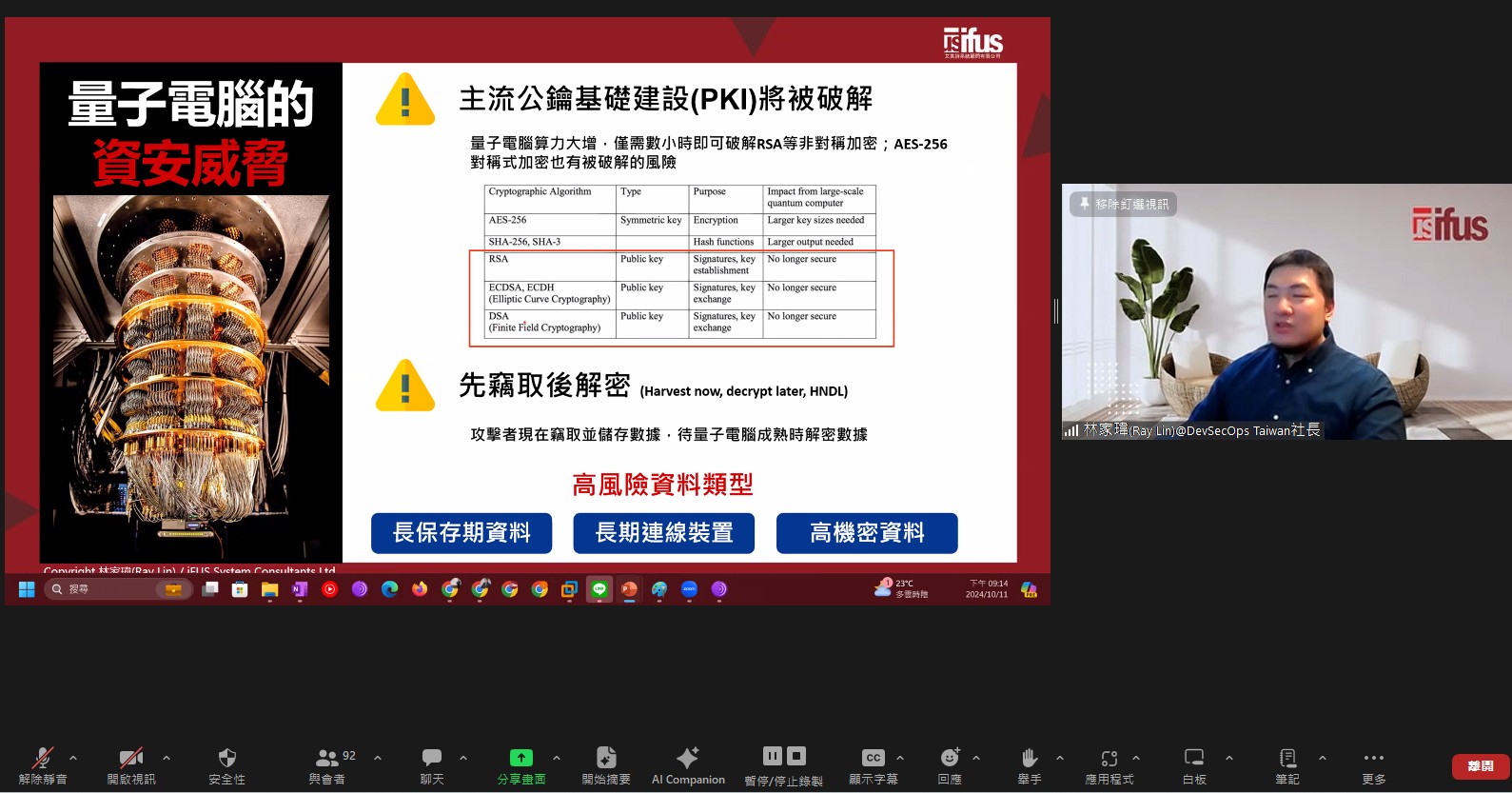Click Remove Pin (移除釘選視訊) on the video

click(1123, 205)
